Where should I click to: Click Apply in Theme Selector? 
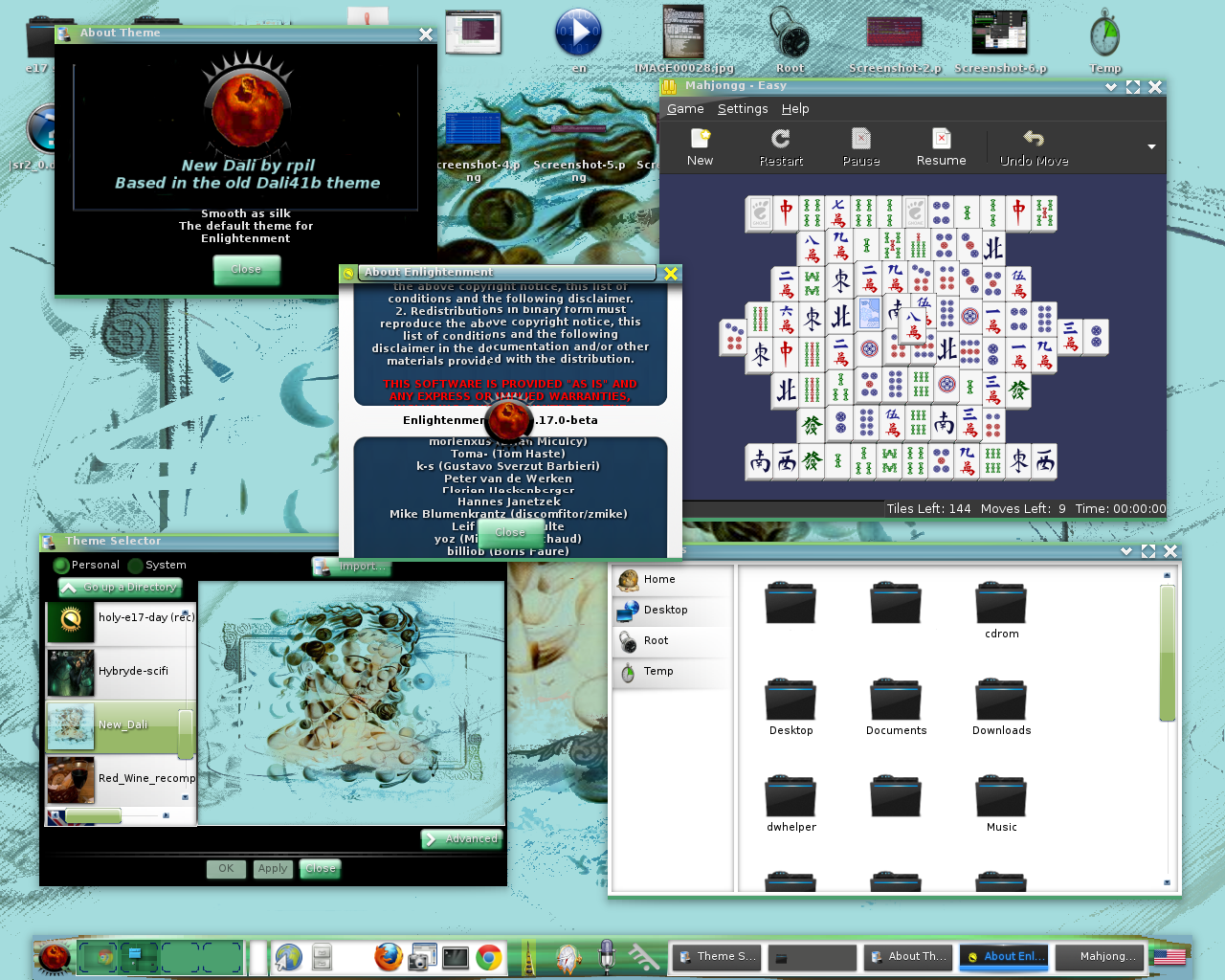tap(273, 869)
